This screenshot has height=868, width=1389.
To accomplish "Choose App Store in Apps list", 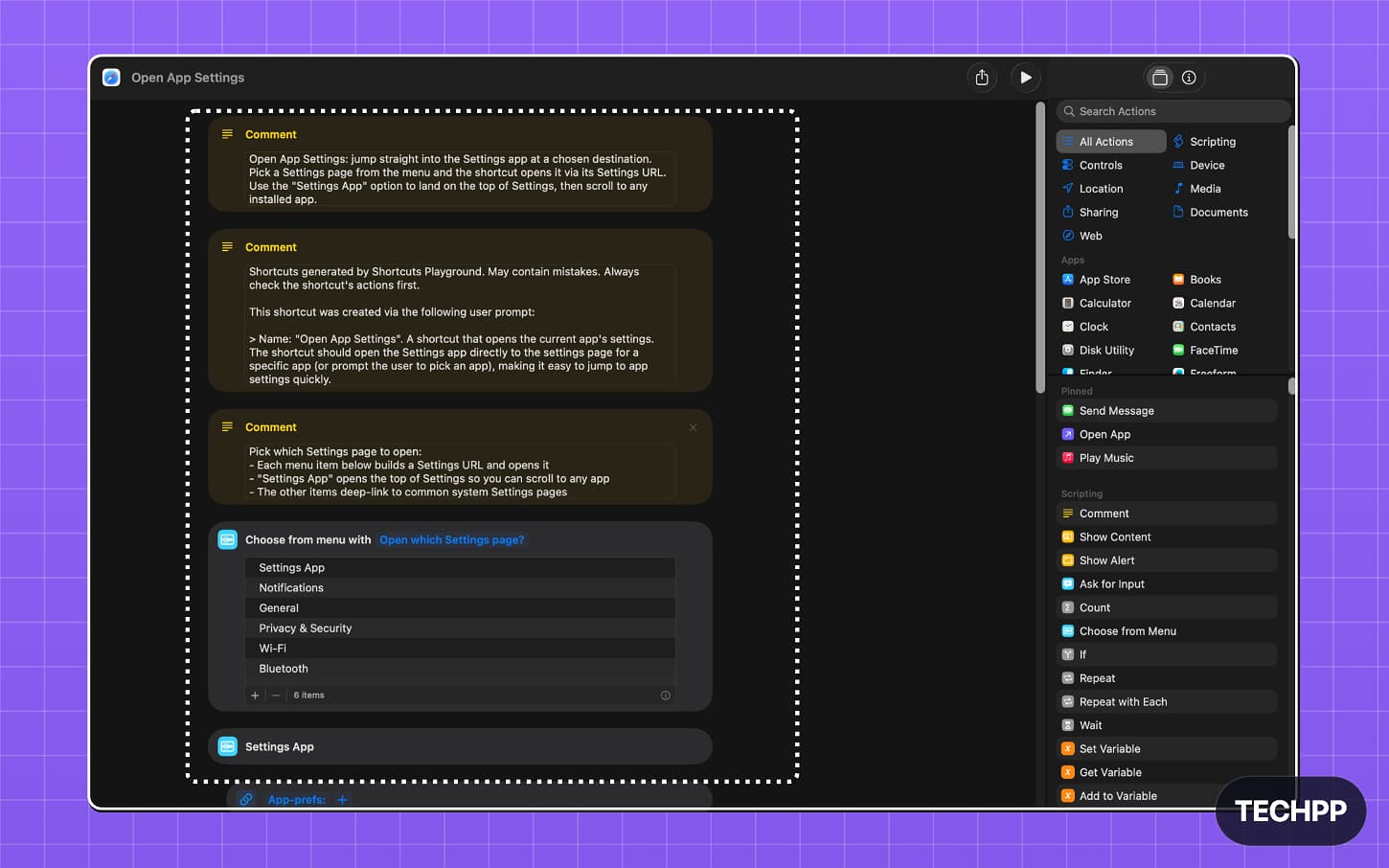I will 1096,280.
